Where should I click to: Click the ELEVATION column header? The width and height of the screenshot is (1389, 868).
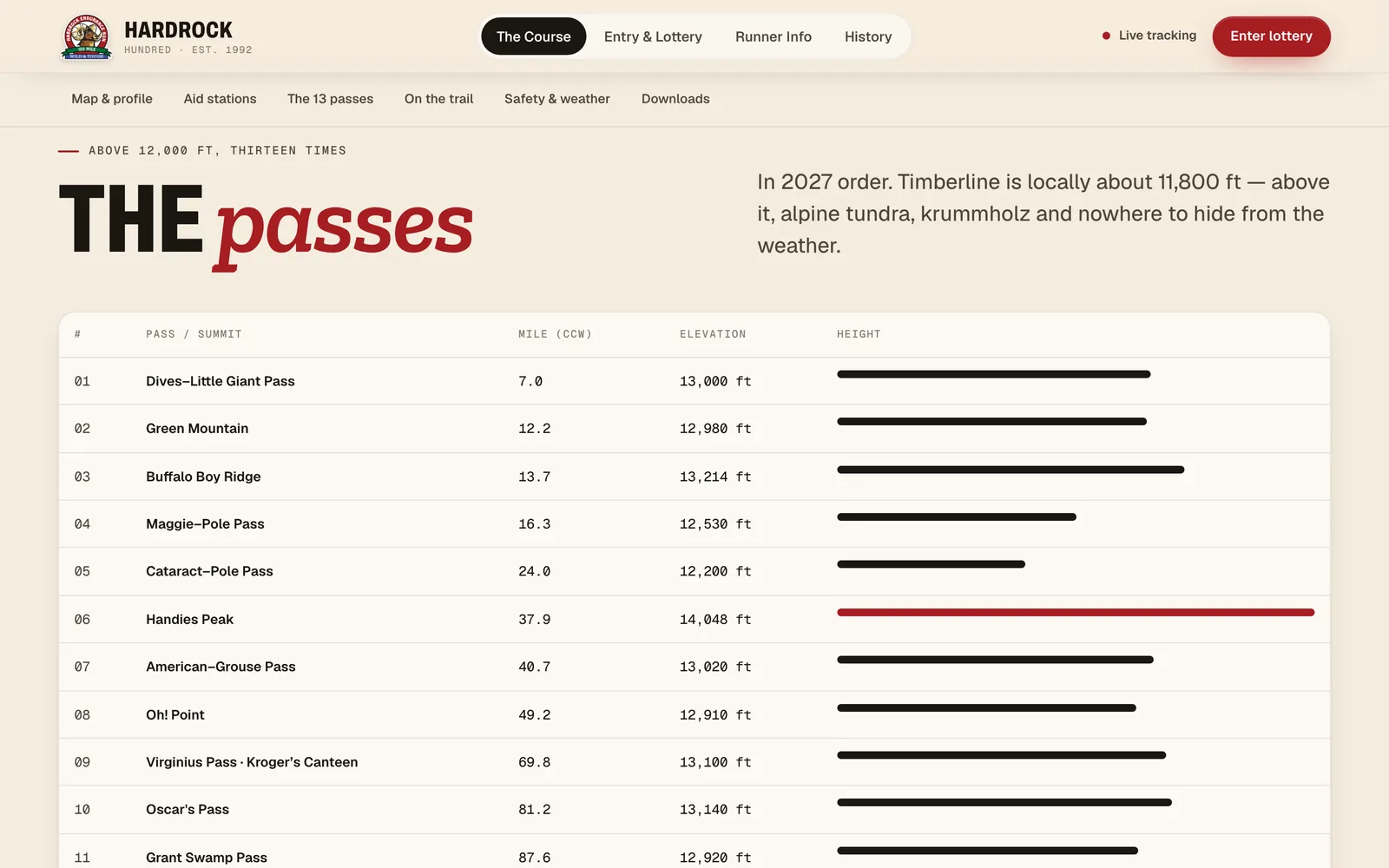point(713,334)
